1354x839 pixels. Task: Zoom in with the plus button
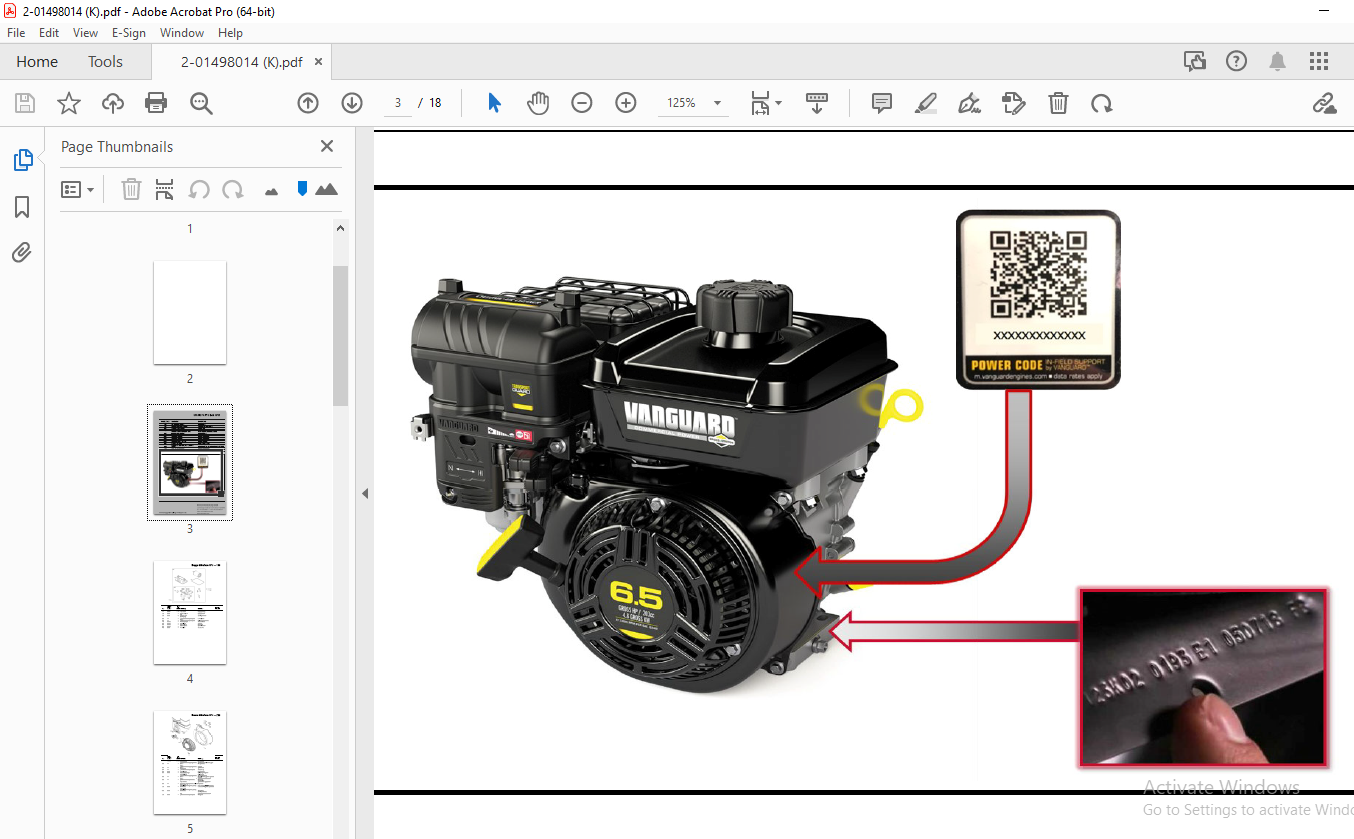(x=626, y=103)
